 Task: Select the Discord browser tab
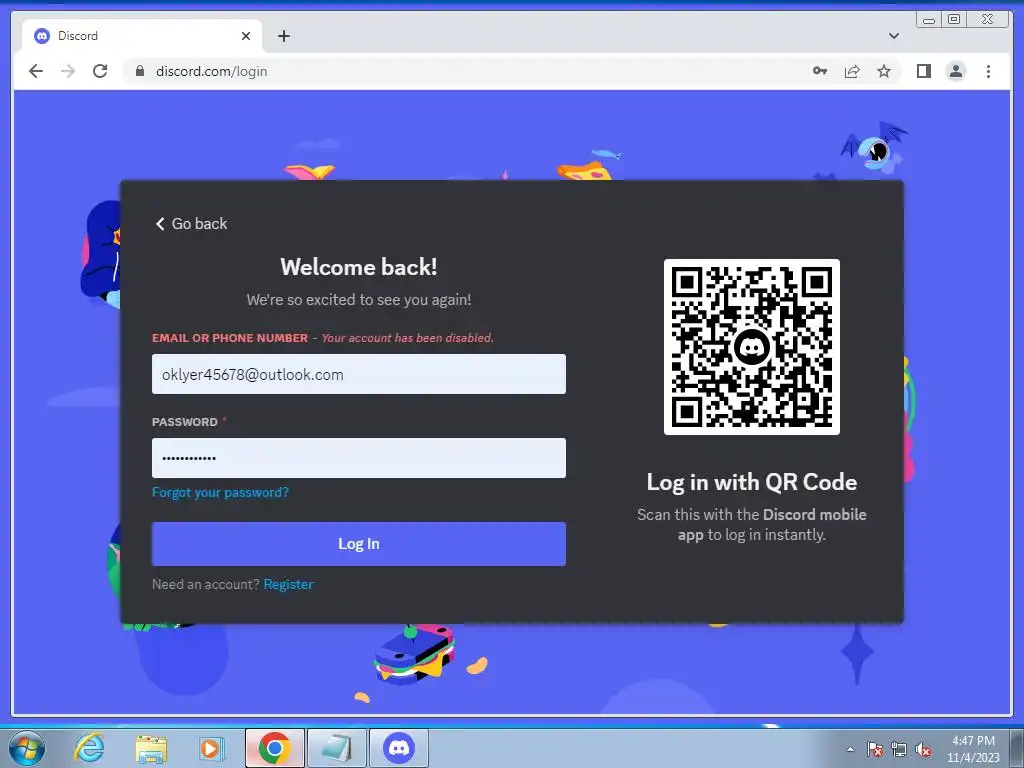point(142,36)
